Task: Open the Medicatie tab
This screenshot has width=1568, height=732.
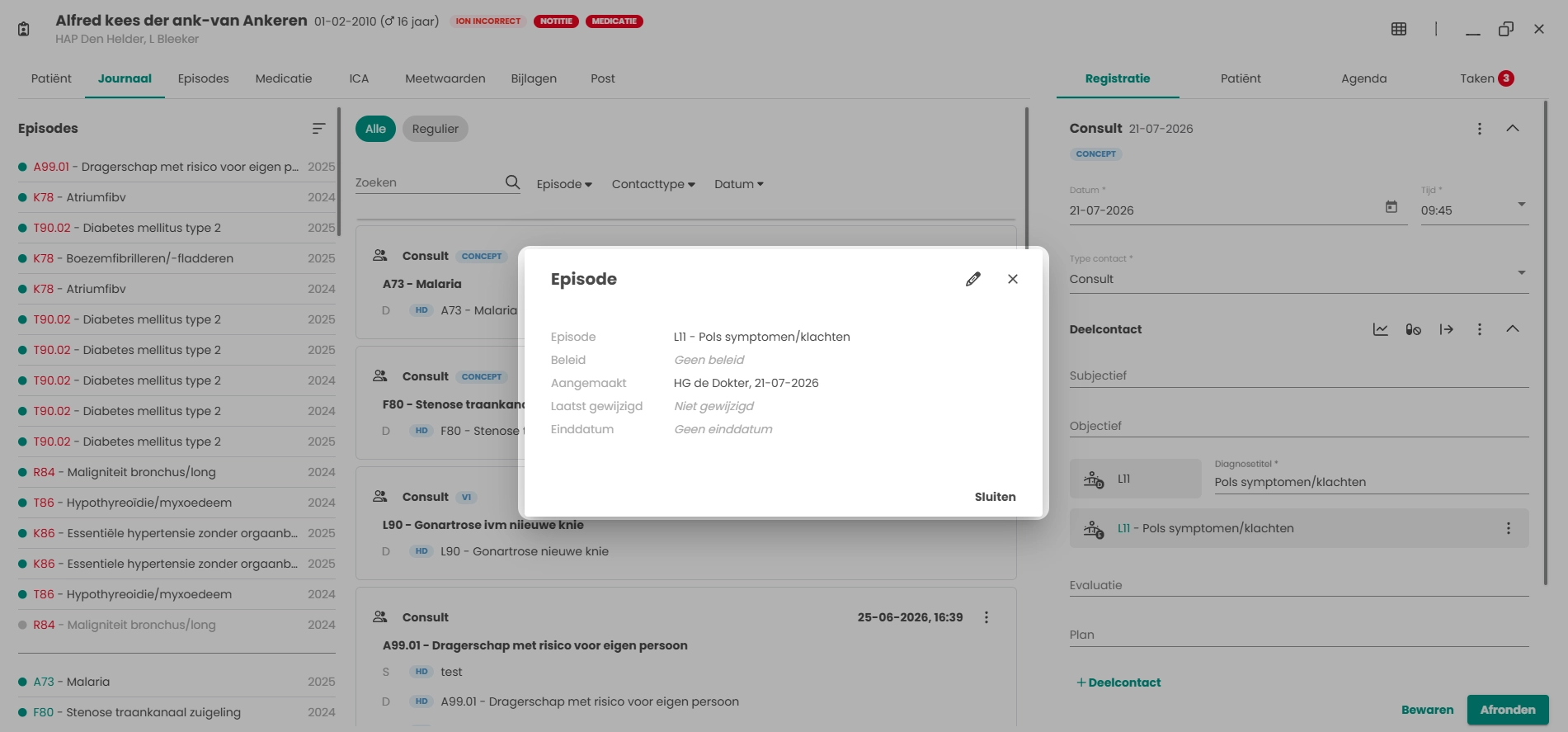Action: (284, 78)
